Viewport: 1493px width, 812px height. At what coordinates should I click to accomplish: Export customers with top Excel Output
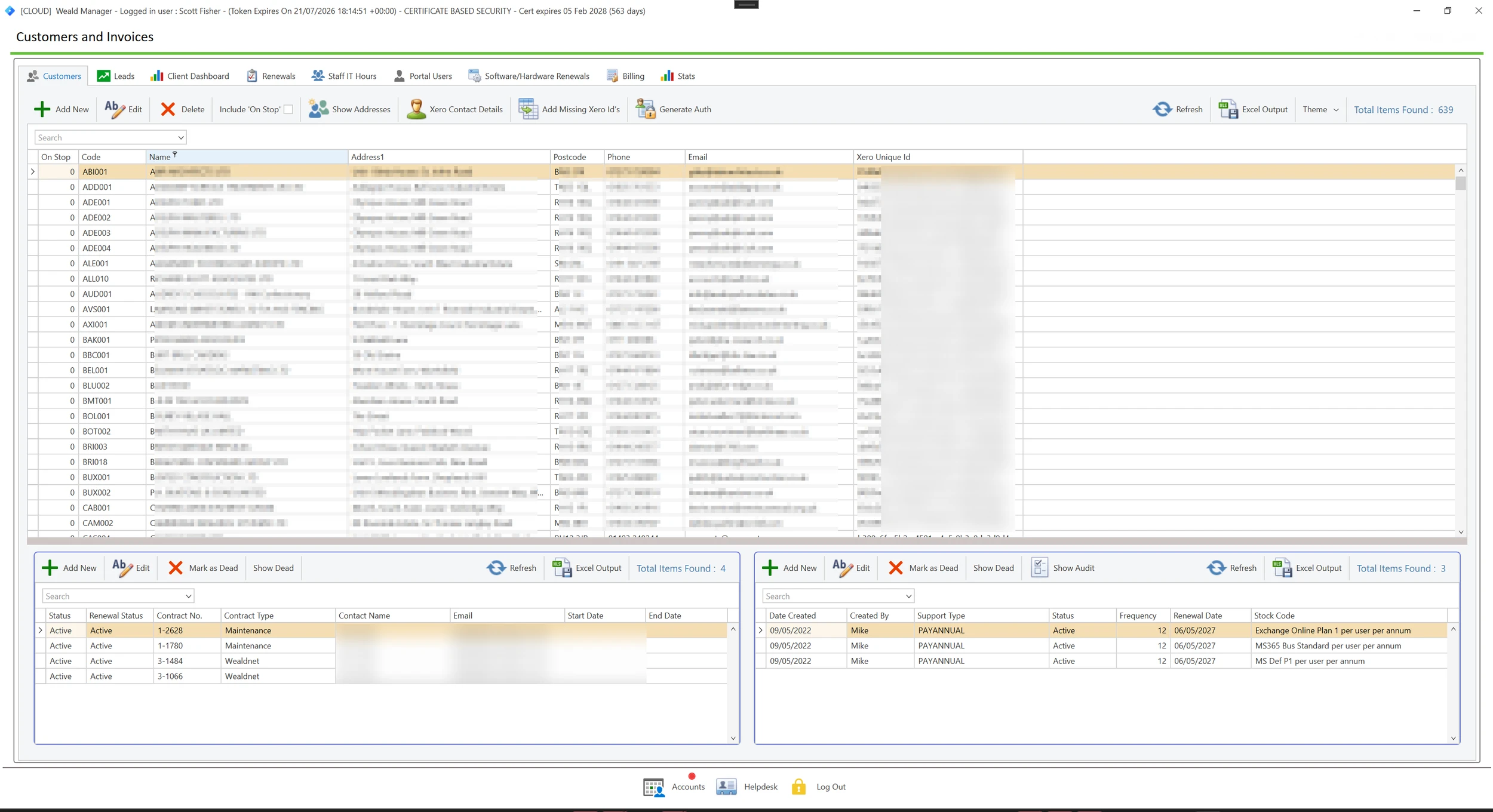pos(1253,109)
